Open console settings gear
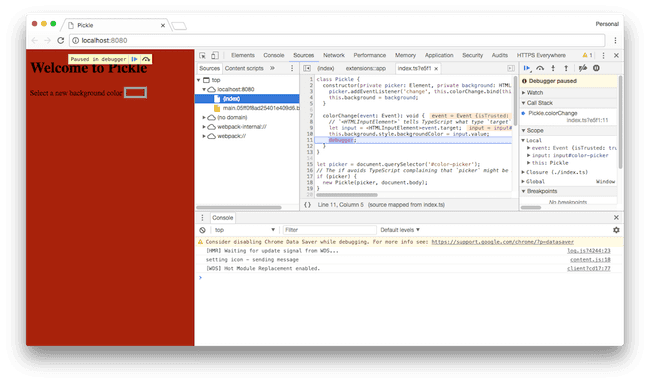Viewport: 650px width, 383px height. click(616, 230)
